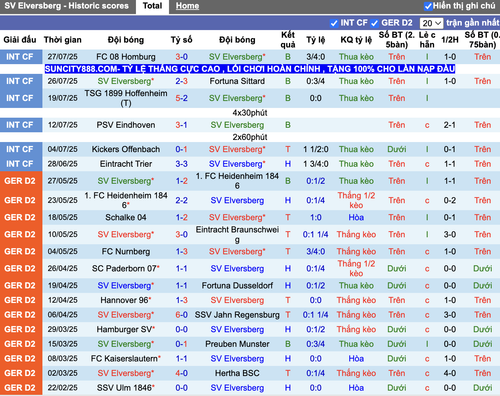This screenshot has width=500, height=396.
Task: Select the 2x60phút note text
Action: coord(250,137)
